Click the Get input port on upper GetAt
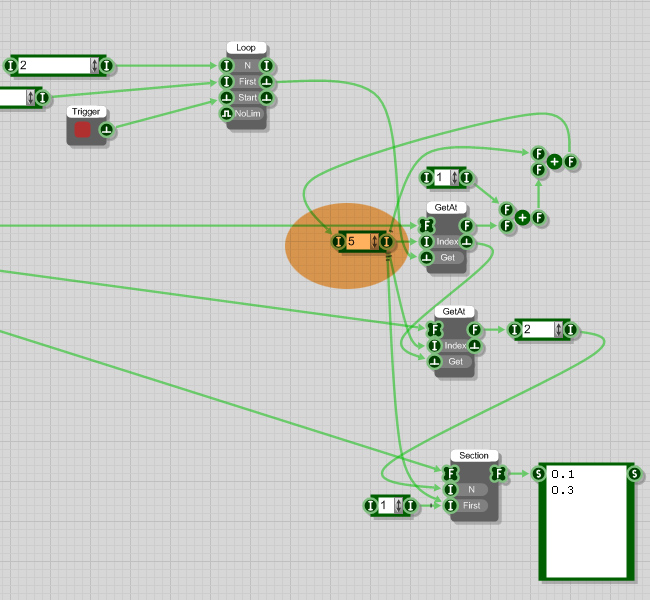The image size is (650, 600). pyautogui.click(x=427, y=258)
